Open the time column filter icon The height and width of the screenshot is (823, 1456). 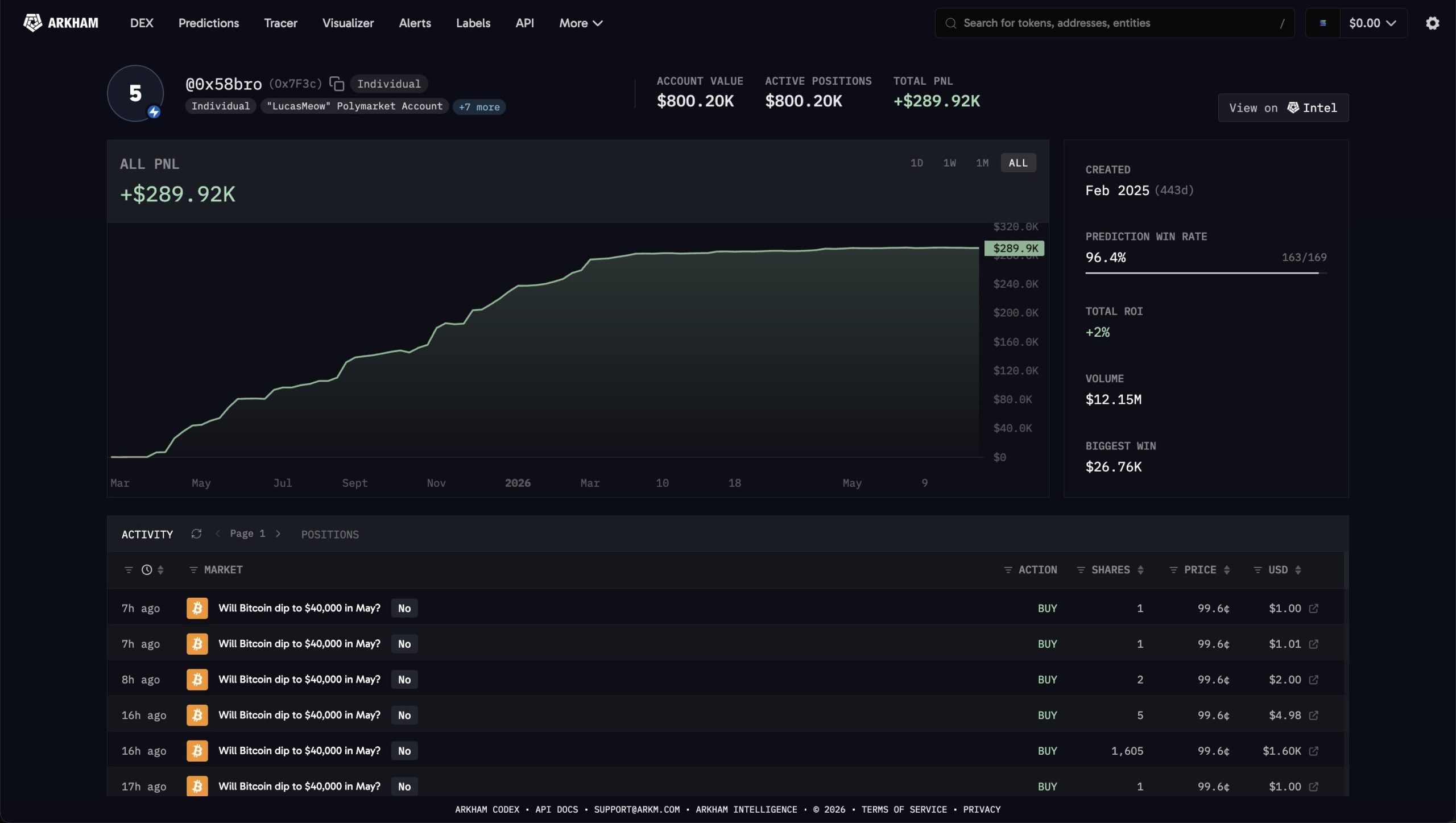coord(129,570)
